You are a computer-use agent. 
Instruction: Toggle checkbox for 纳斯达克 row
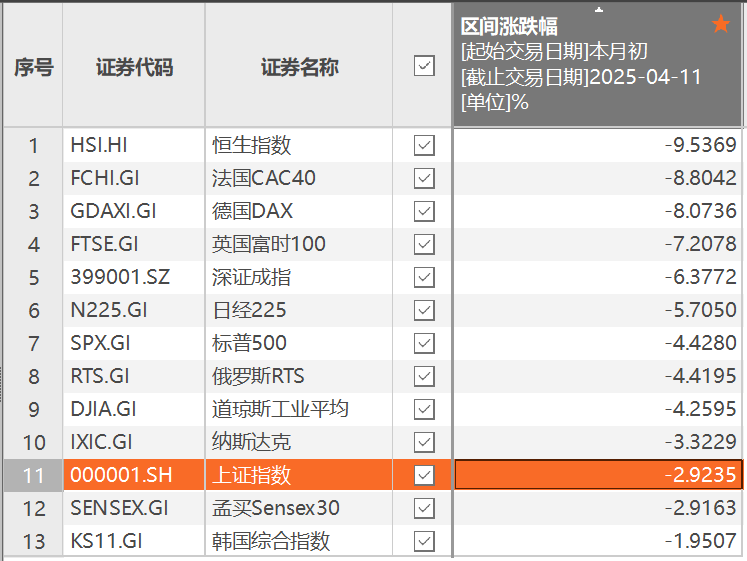[x=424, y=442]
